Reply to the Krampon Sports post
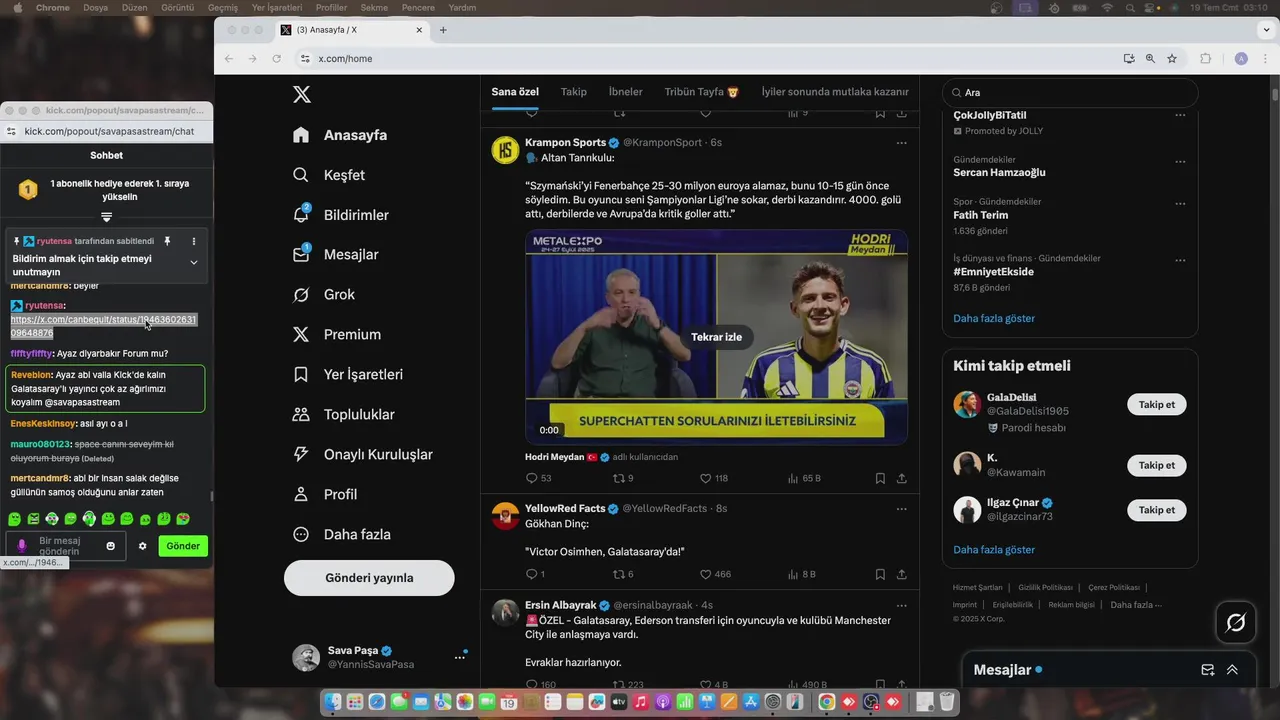Screen dimensions: 1280x720 coord(538,478)
